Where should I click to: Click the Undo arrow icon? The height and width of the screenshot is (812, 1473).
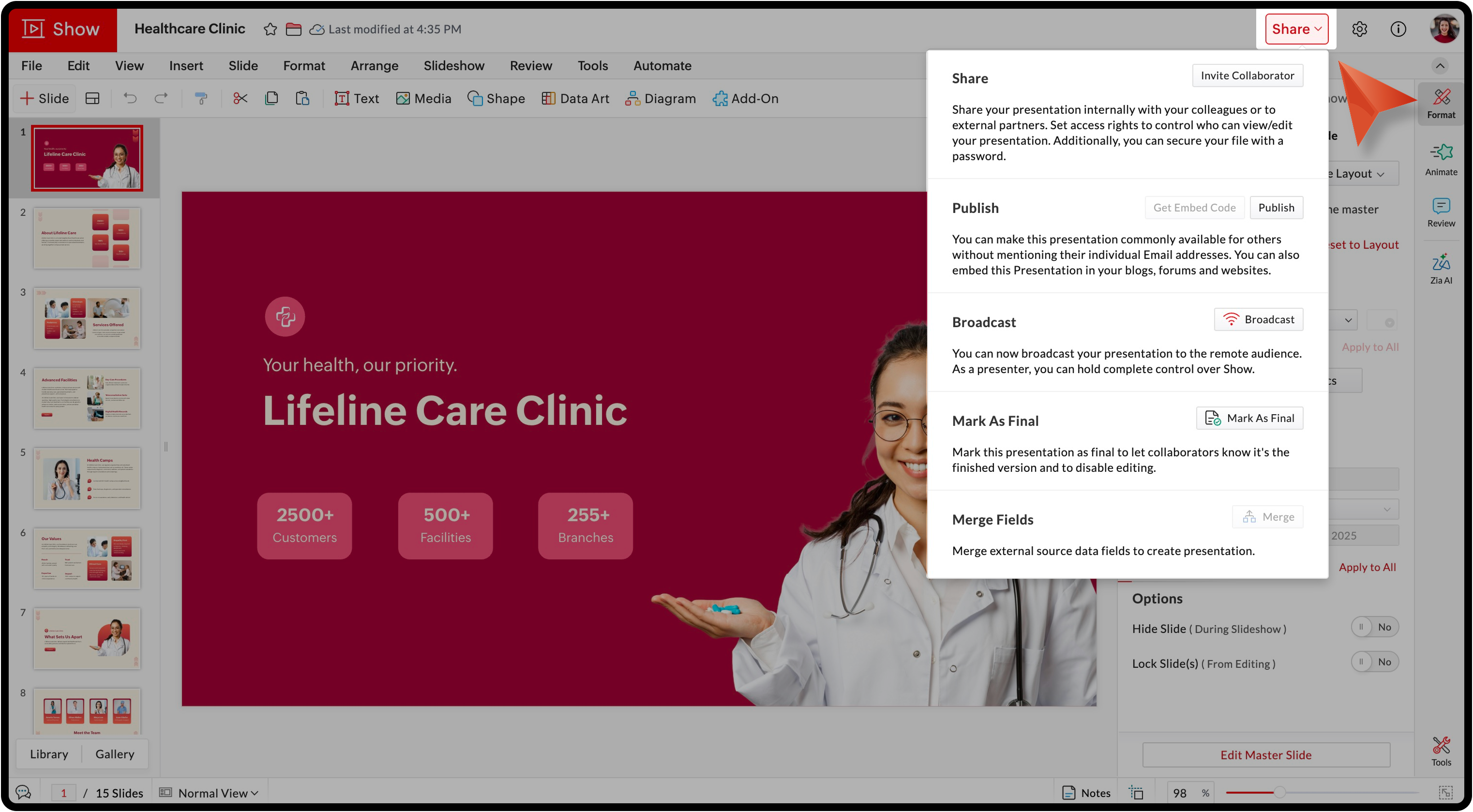pyautogui.click(x=130, y=98)
